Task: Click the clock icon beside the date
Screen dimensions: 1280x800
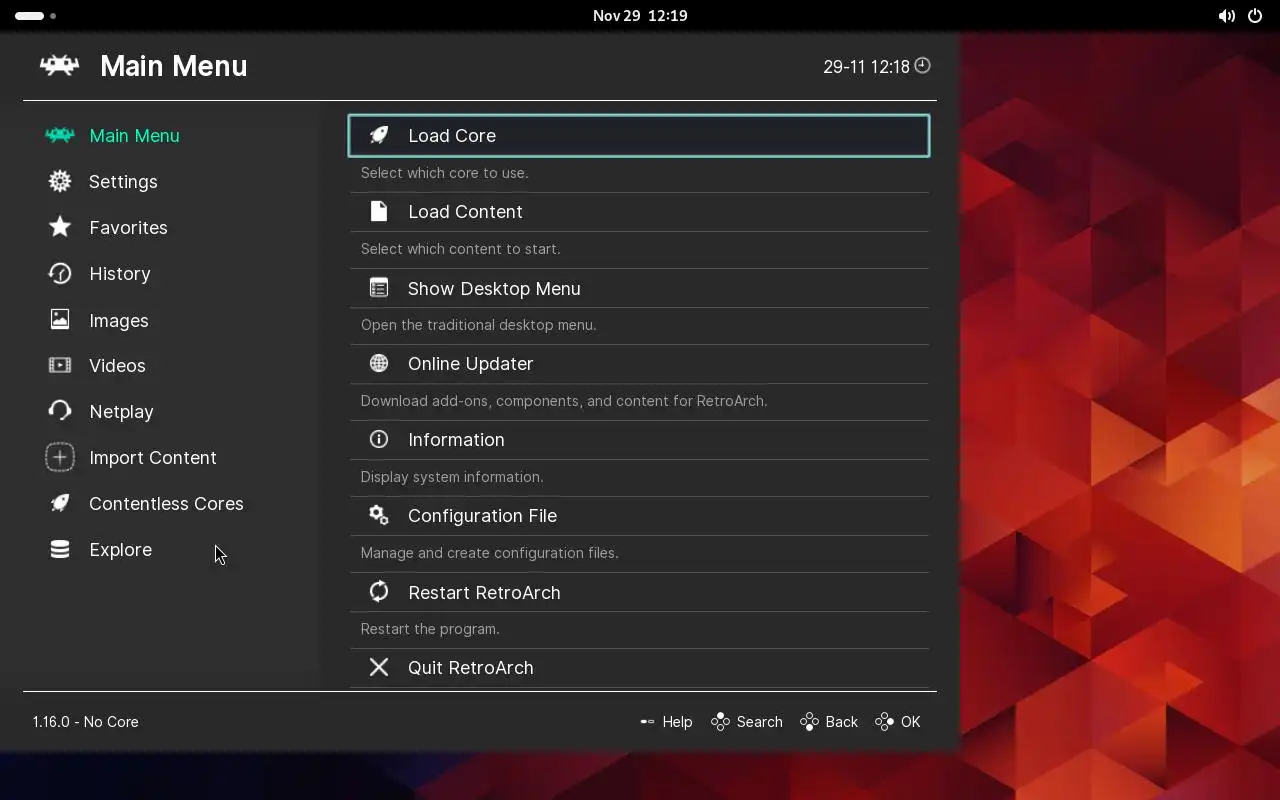Action: (923, 66)
